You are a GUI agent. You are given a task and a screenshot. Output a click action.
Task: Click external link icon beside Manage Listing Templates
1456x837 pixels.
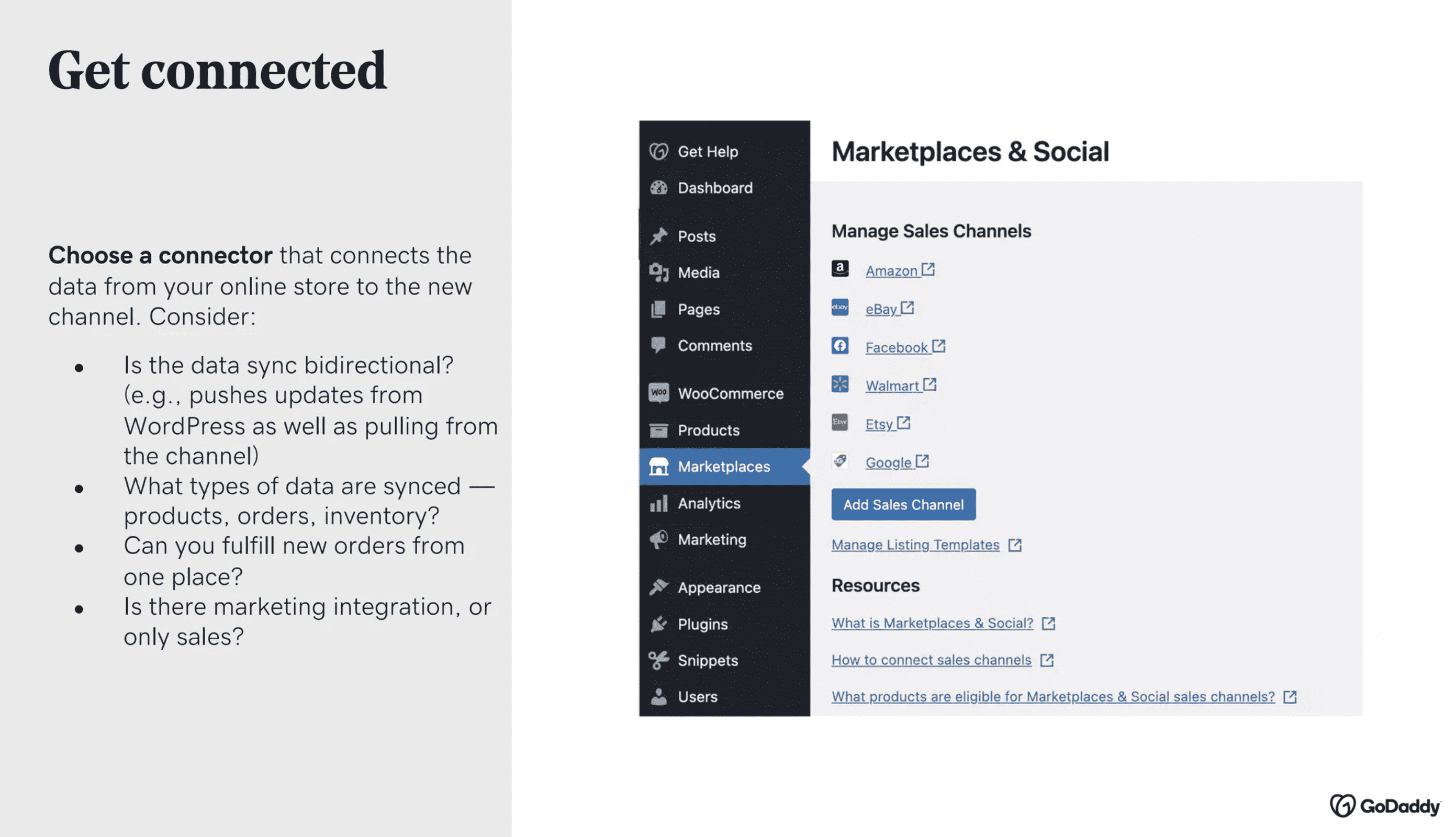(1015, 545)
